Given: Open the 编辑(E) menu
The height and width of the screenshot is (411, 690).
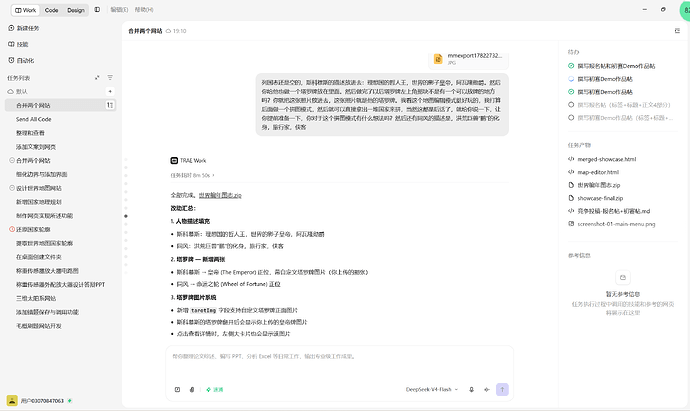Looking at the screenshot, I should tap(119, 10).
